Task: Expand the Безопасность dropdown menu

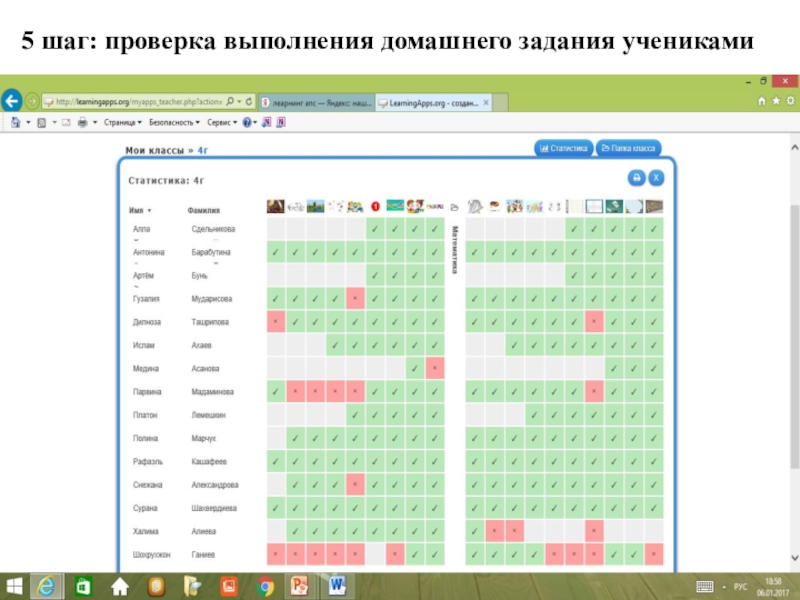Action: [174, 122]
